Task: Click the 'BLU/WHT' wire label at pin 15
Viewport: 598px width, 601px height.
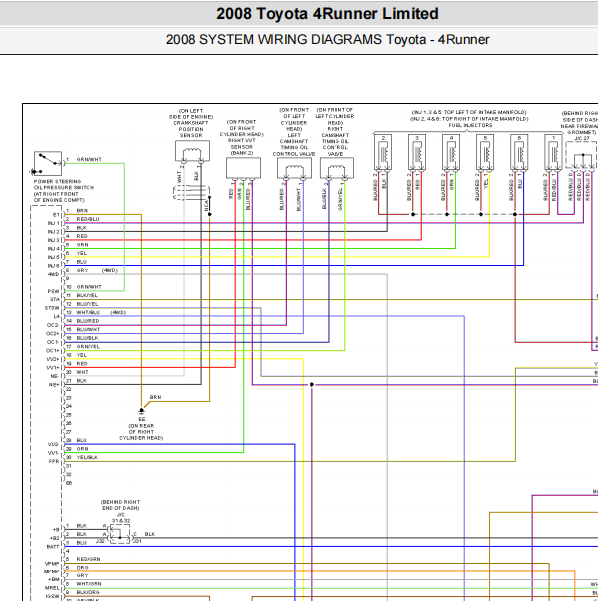Action: (88, 329)
